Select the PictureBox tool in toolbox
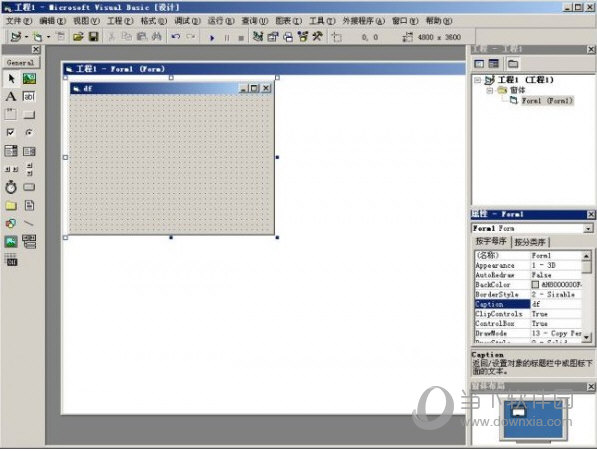Image resolution: width=597 pixels, height=451 pixels. [x=29, y=78]
